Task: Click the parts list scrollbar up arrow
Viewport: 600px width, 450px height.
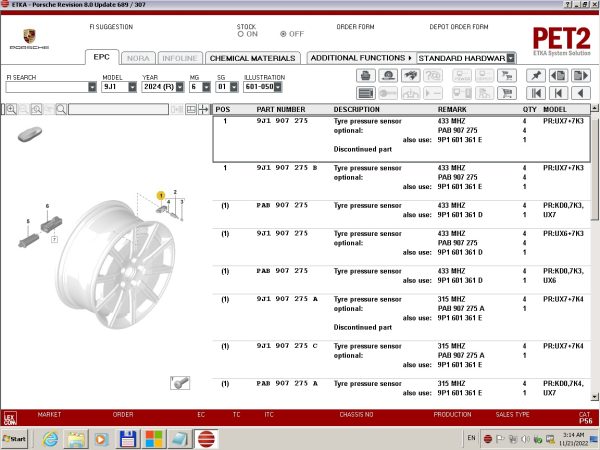Action: 595,108
